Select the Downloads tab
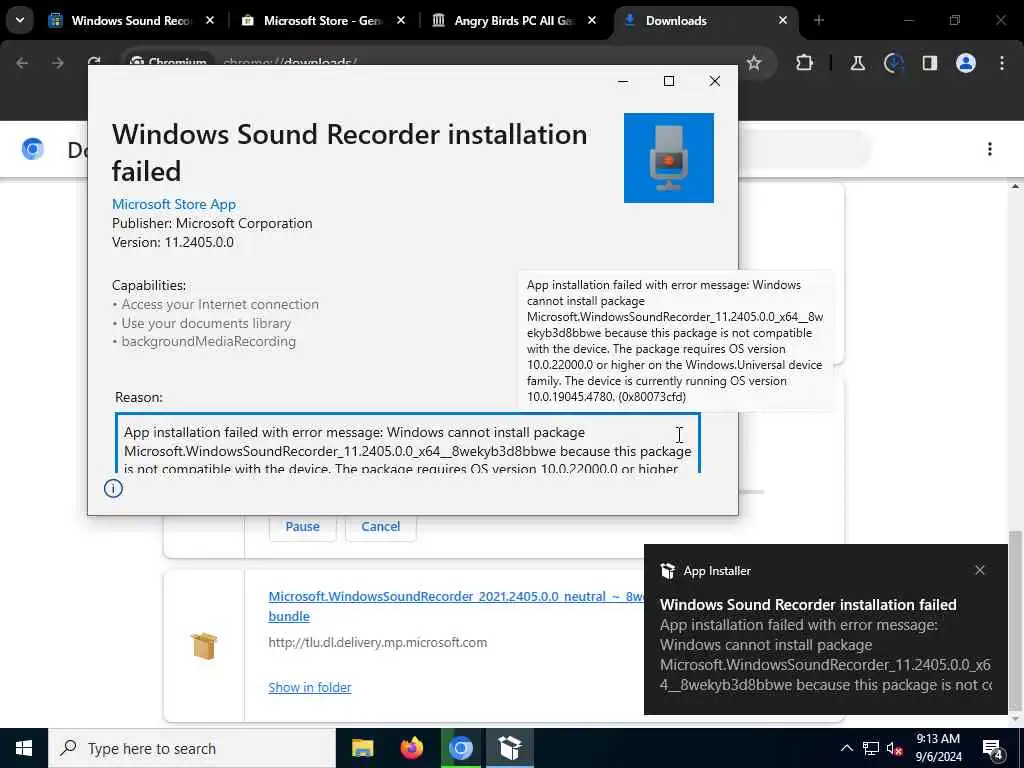This screenshot has width=1024, height=768. (706, 21)
